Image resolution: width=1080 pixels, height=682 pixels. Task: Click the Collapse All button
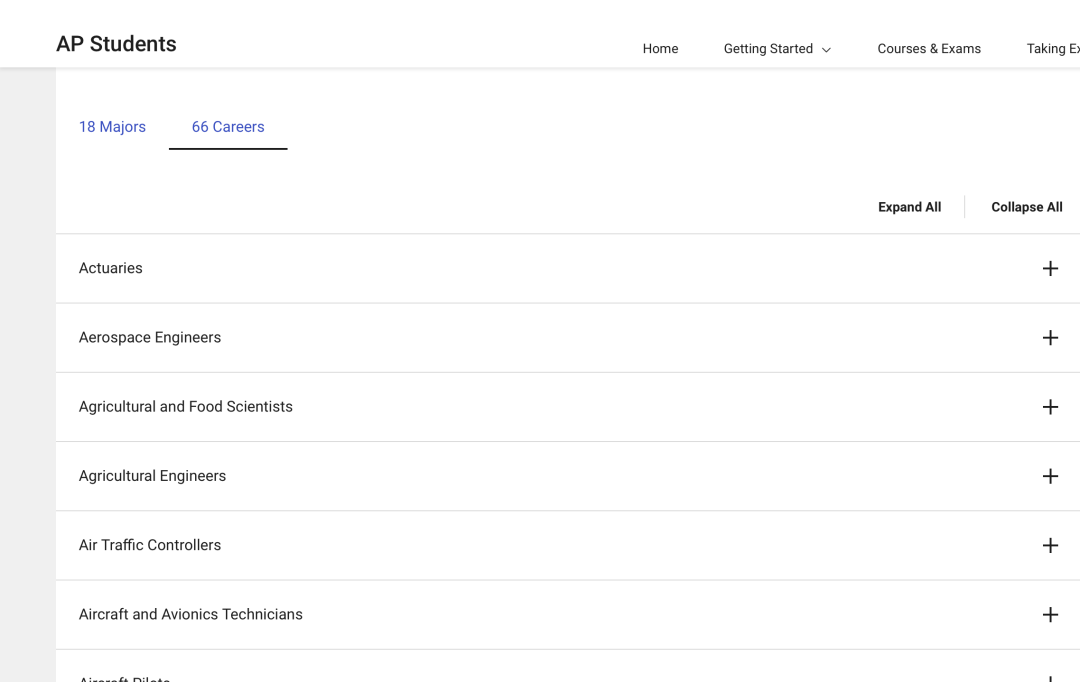(1026, 207)
